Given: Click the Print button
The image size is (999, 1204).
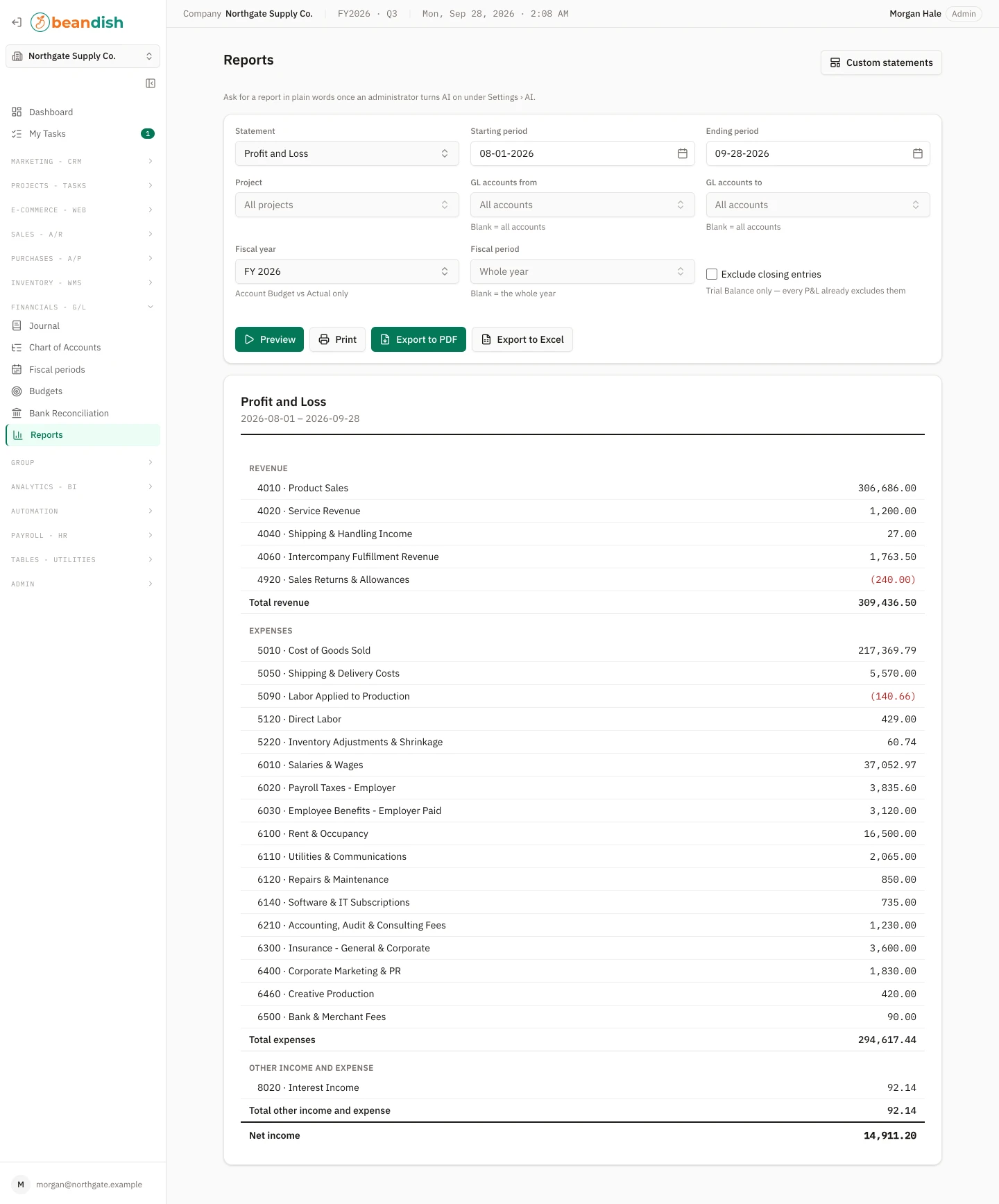Looking at the screenshot, I should tap(337, 339).
